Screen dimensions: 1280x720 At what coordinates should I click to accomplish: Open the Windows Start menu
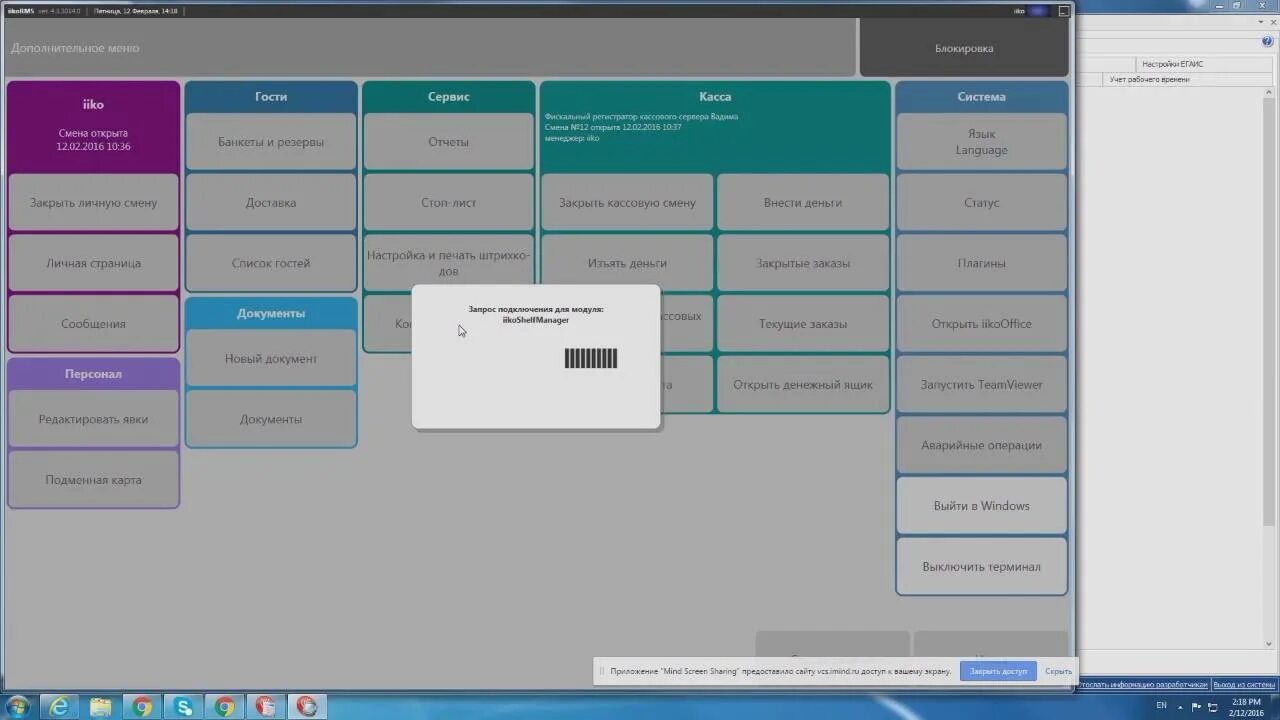coord(18,707)
